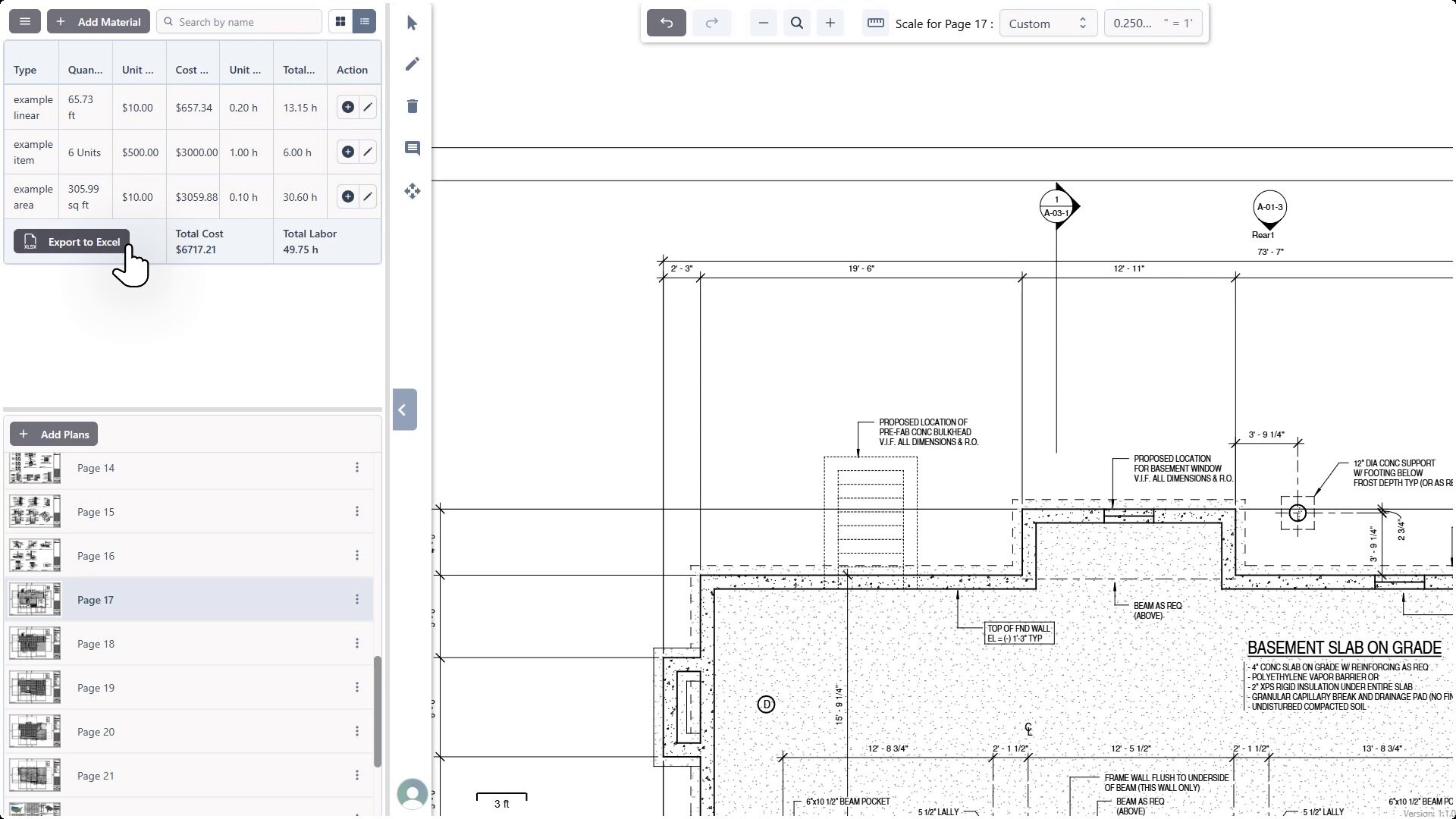
Task: Select the pointer cursor tool
Action: (x=412, y=23)
